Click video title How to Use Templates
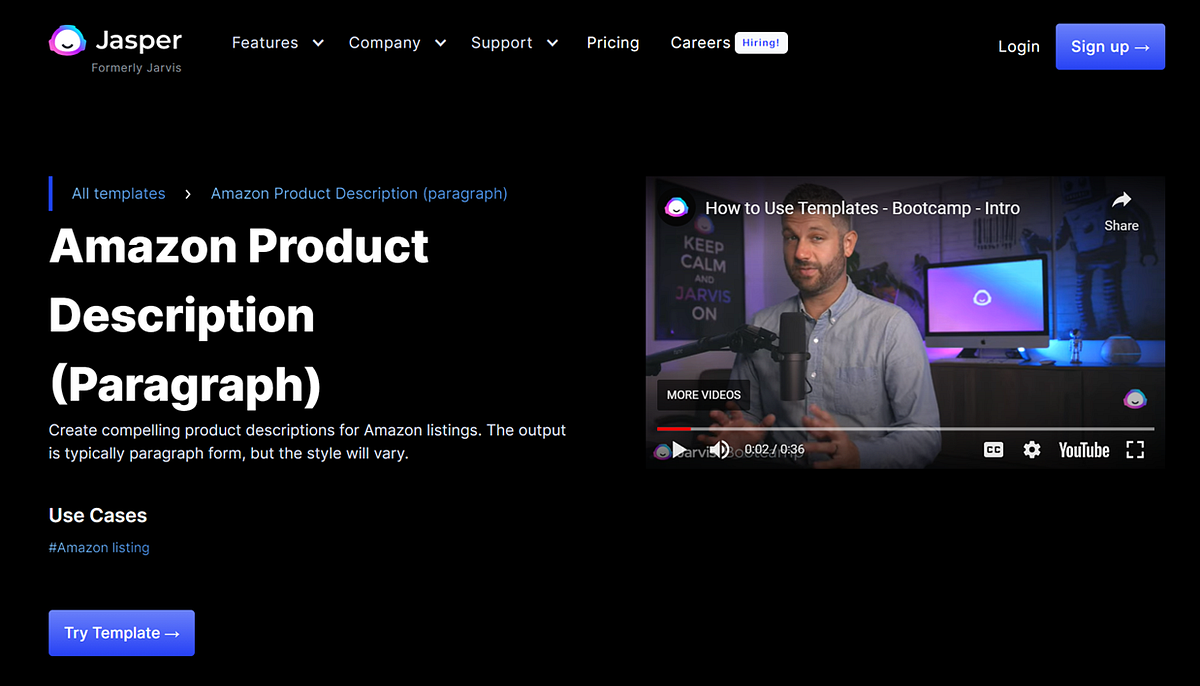The image size is (1200, 686). coord(863,209)
